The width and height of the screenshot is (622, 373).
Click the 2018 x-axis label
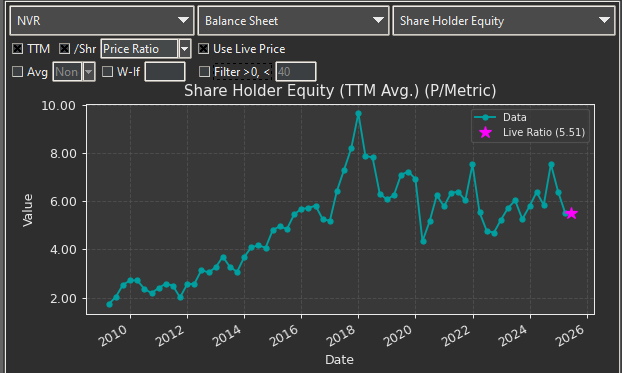[341, 336]
